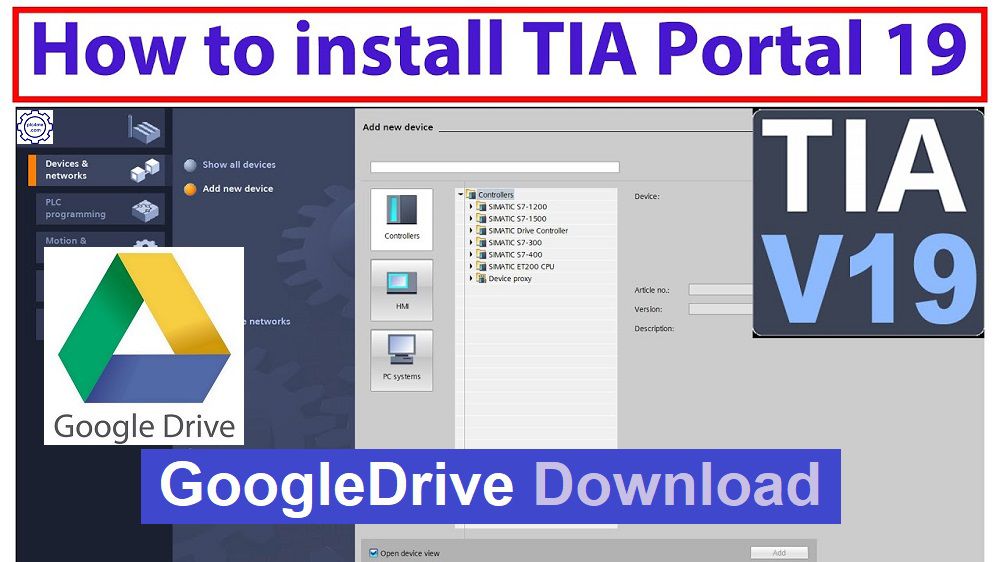The image size is (1000, 562).
Task: Click the PLC programming block icon
Action: click(x=145, y=208)
